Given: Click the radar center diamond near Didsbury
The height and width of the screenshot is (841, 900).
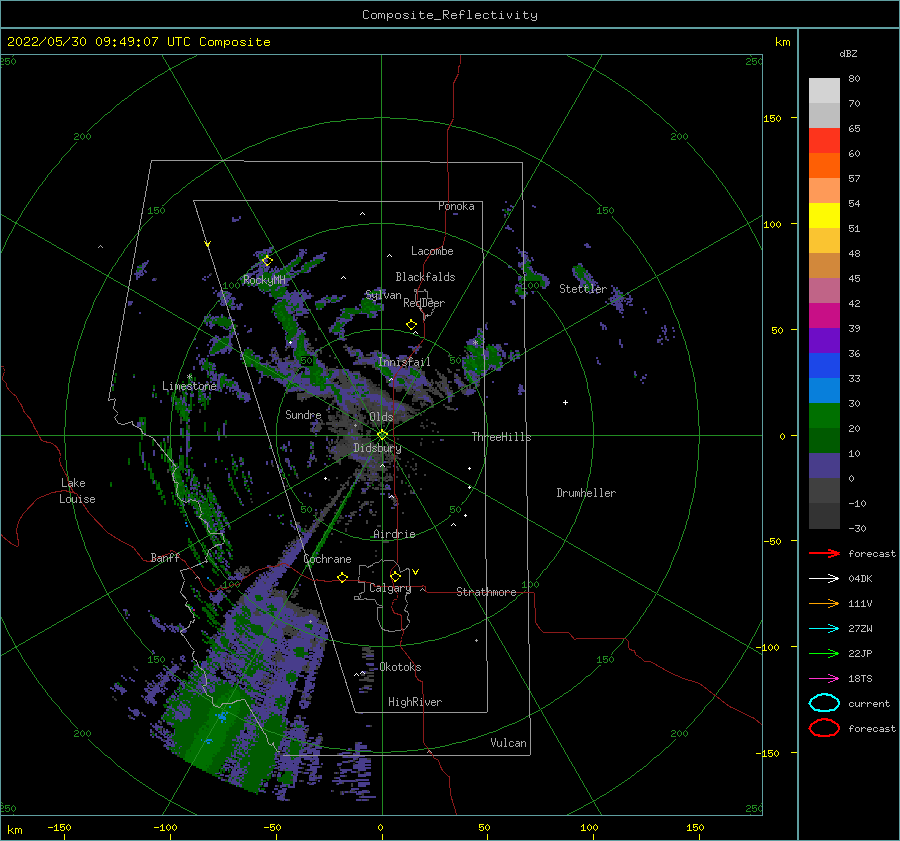Looking at the screenshot, I should [x=382, y=435].
